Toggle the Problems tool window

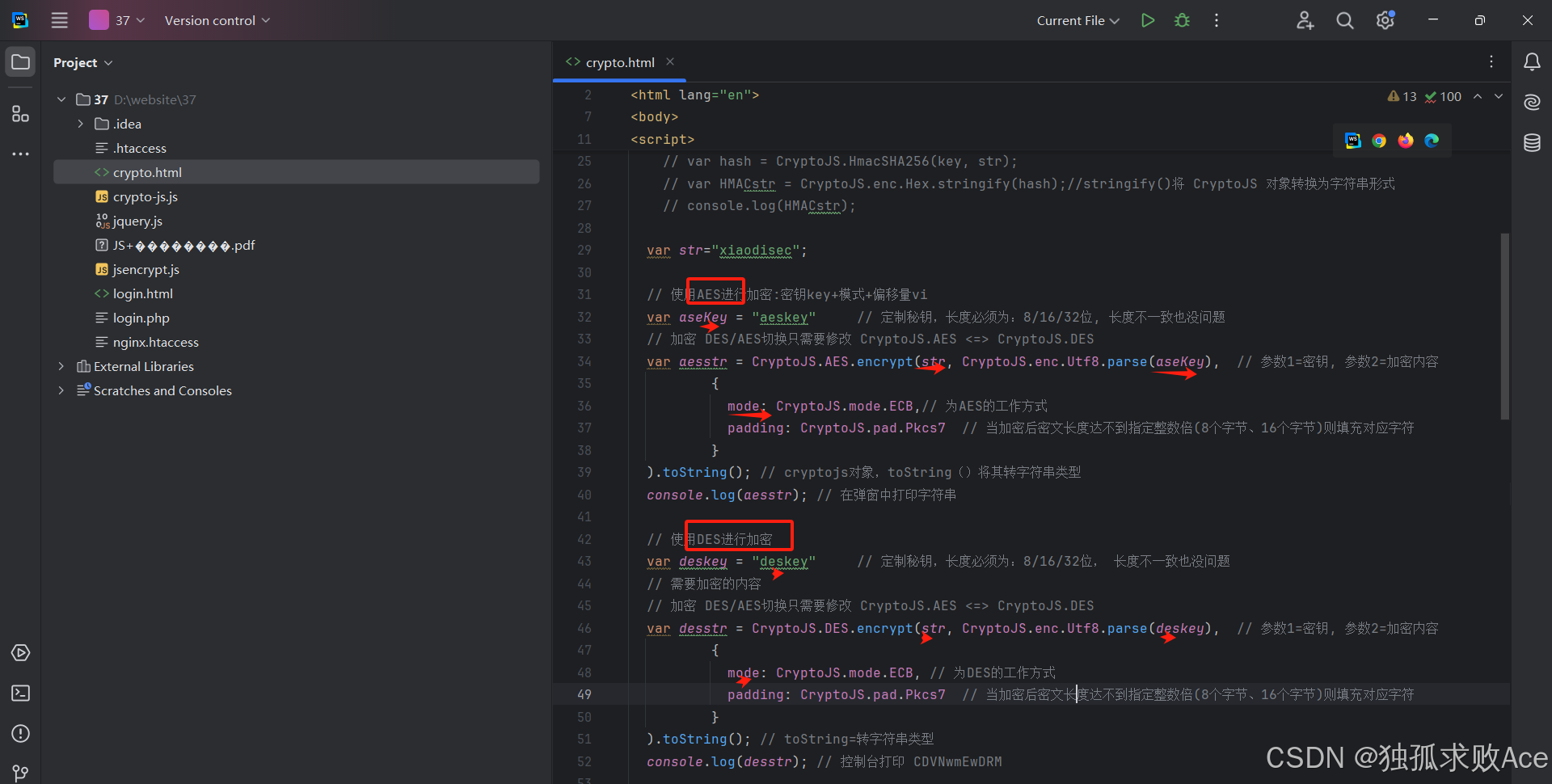20,734
